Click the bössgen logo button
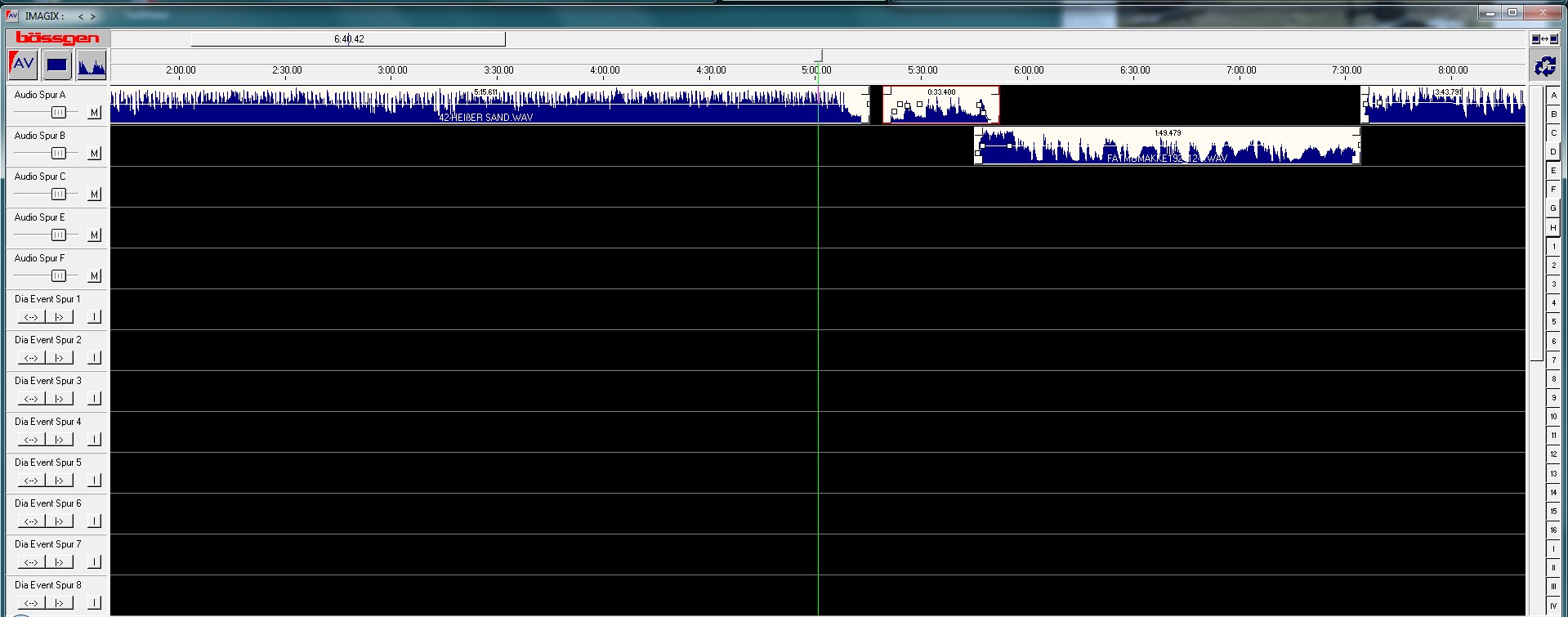This screenshot has height=617, width=1568. (x=57, y=38)
